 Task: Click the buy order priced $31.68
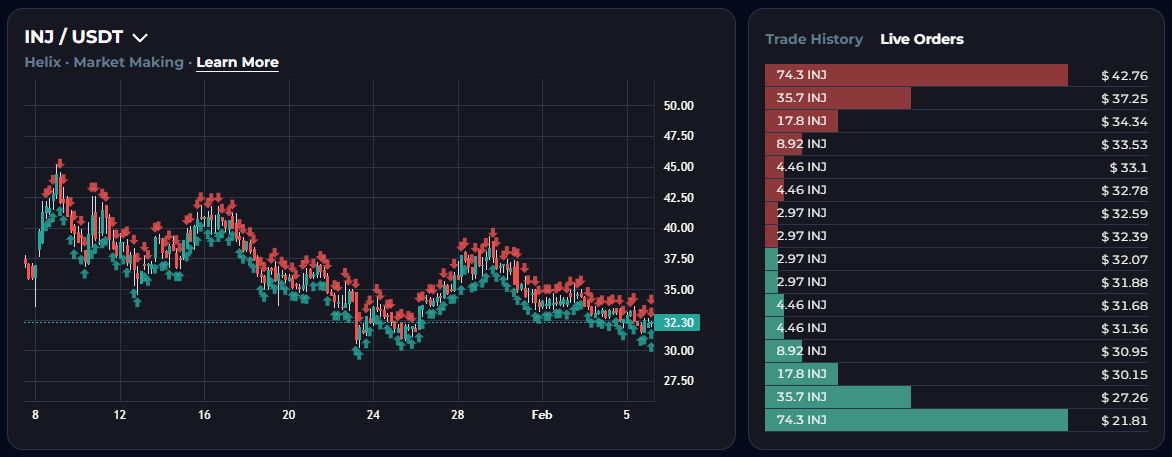coord(956,305)
